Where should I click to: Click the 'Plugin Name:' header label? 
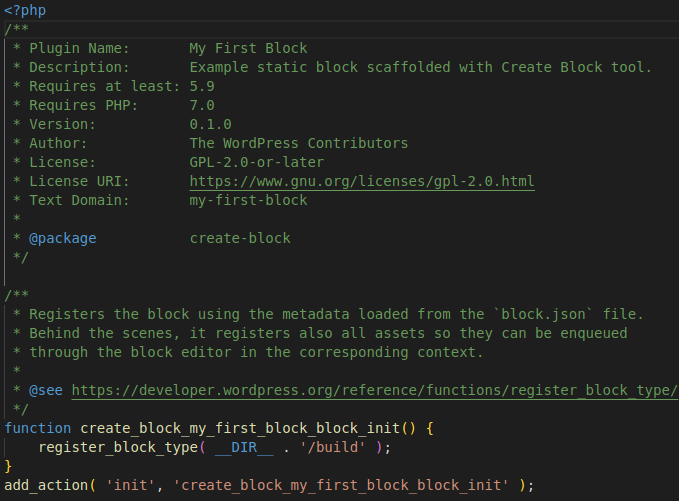(79, 48)
